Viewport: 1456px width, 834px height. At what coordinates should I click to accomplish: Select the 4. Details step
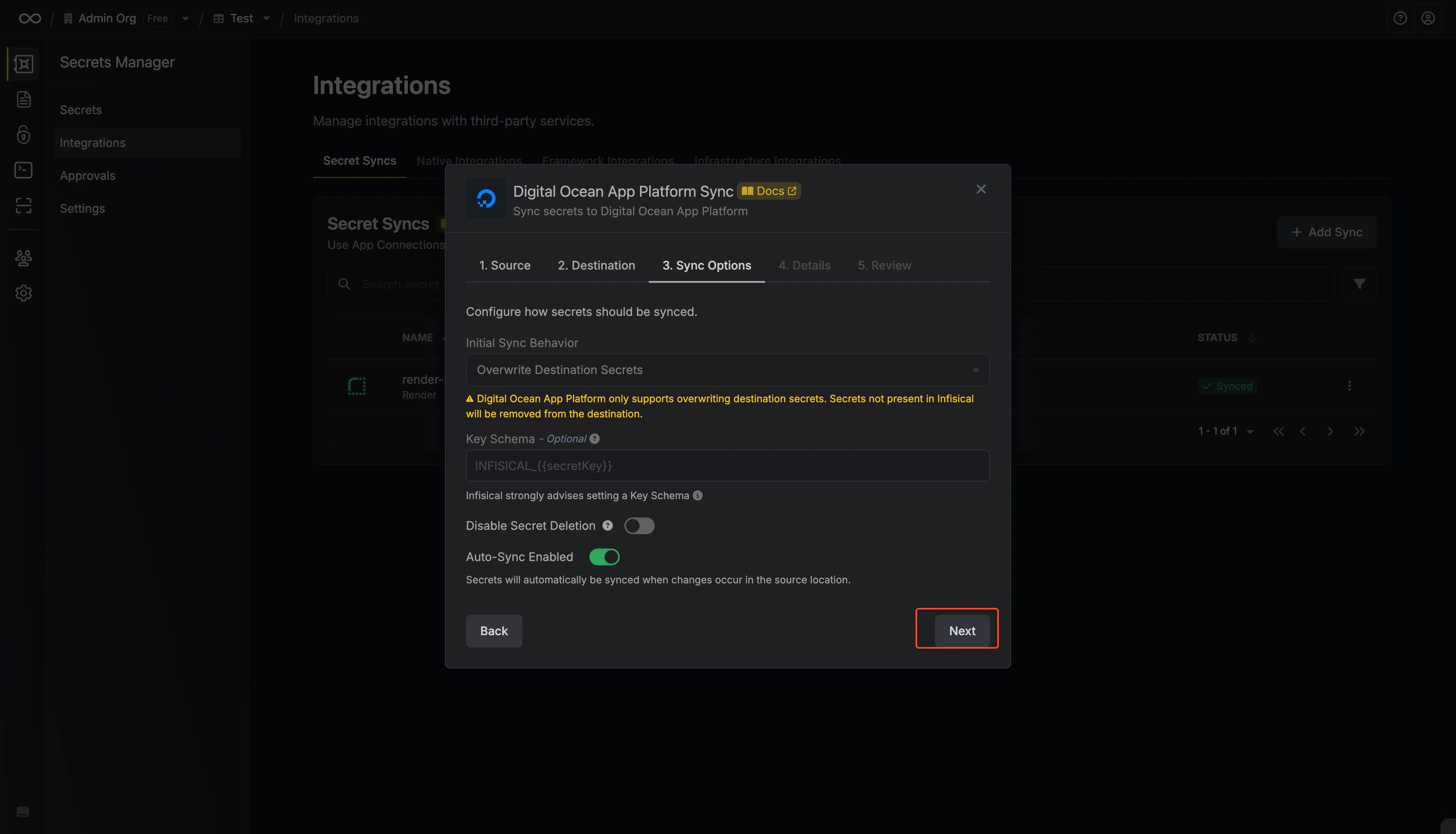804,265
